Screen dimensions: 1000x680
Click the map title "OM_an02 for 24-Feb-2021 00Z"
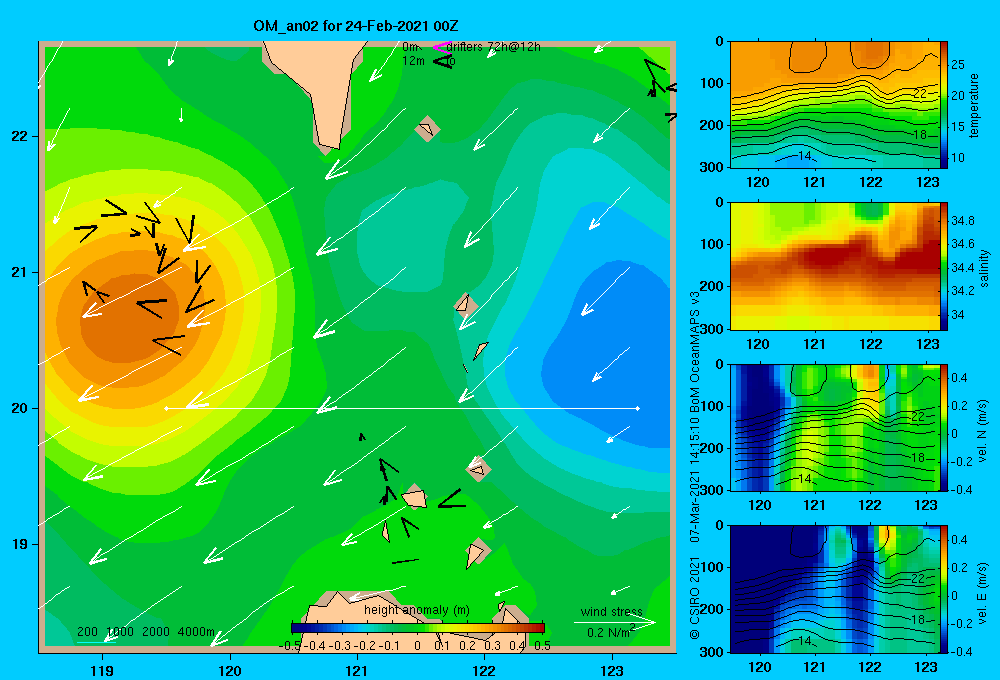(x=355, y=26)
